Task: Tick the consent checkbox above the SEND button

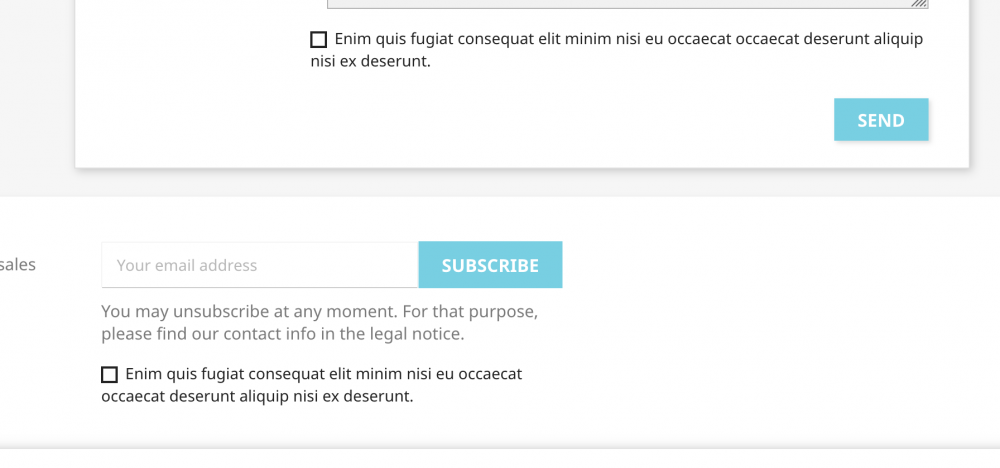Action: pyautogui.click(x=318, y=40)
